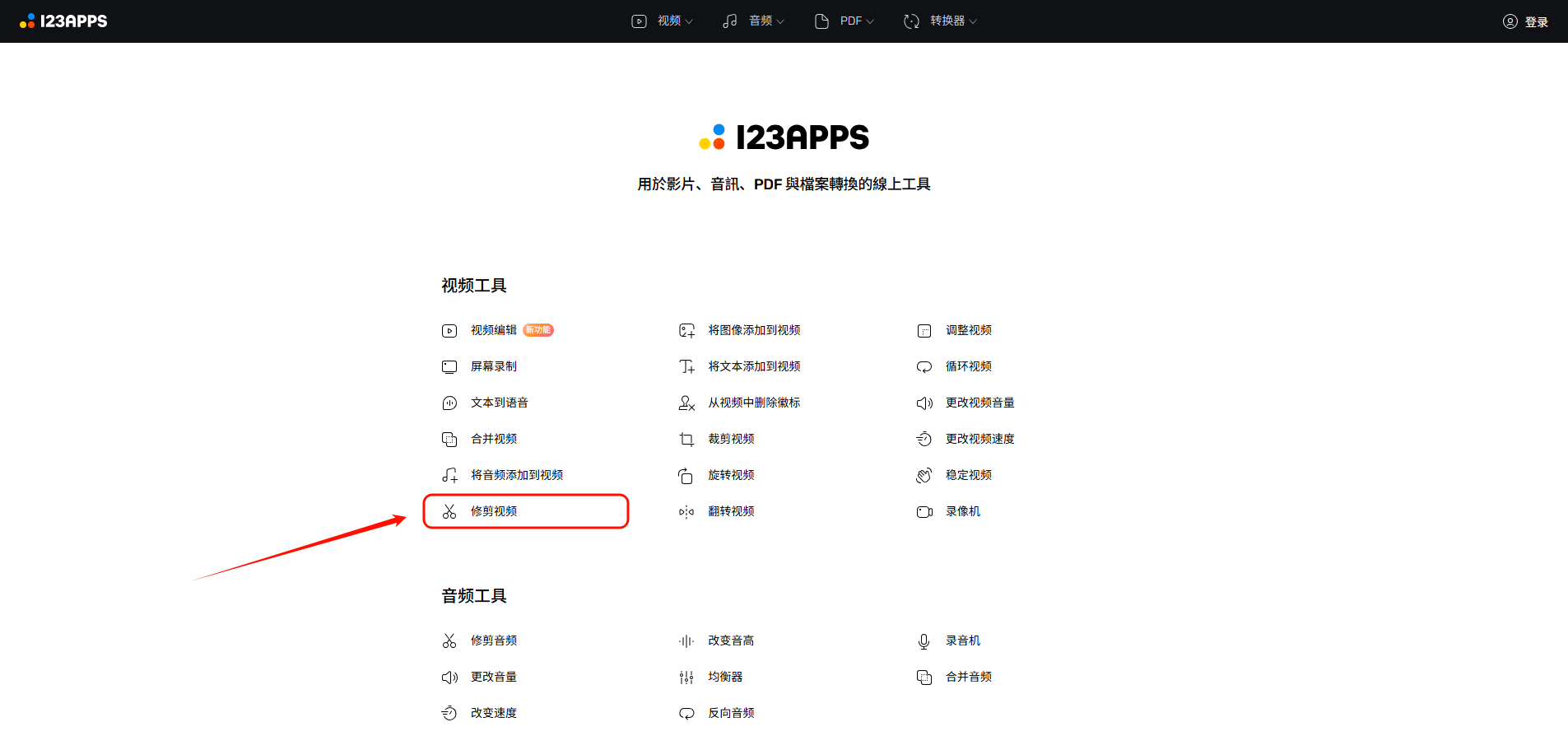Open the 视频 menu in top bar

pyautogui.click(x=662, y=21)
